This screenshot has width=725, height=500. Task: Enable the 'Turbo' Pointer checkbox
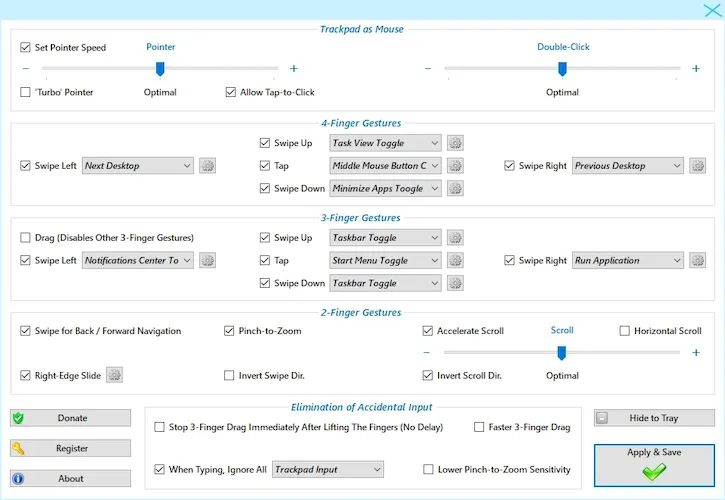tap(26, 92)
